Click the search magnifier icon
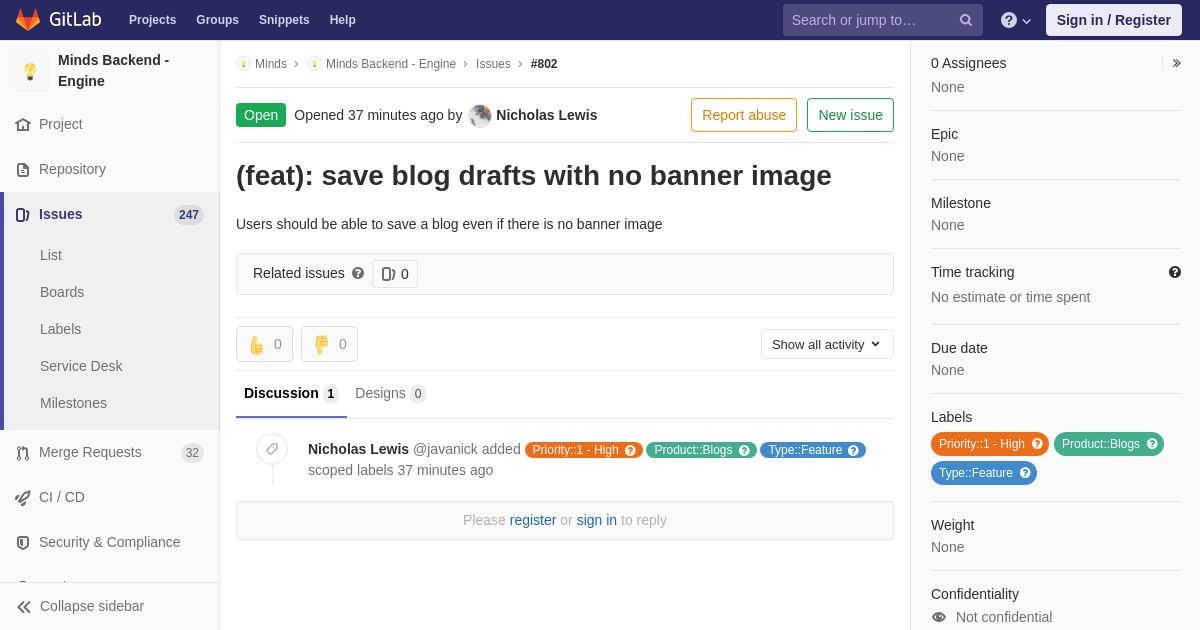The height and width of the screenshot is (630, 1200). click(x=966, y=20)
